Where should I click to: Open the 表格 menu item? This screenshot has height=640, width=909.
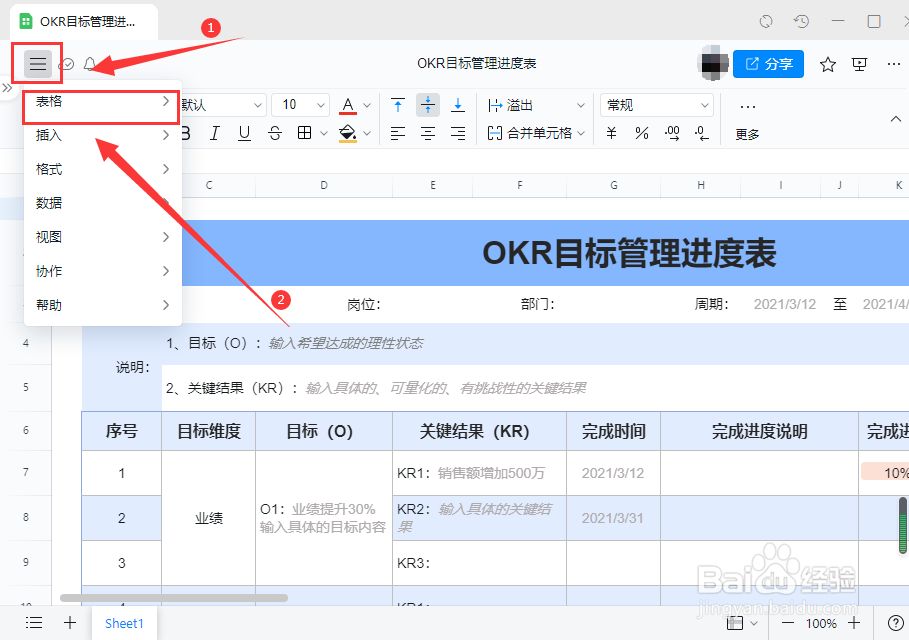[102, 102]
